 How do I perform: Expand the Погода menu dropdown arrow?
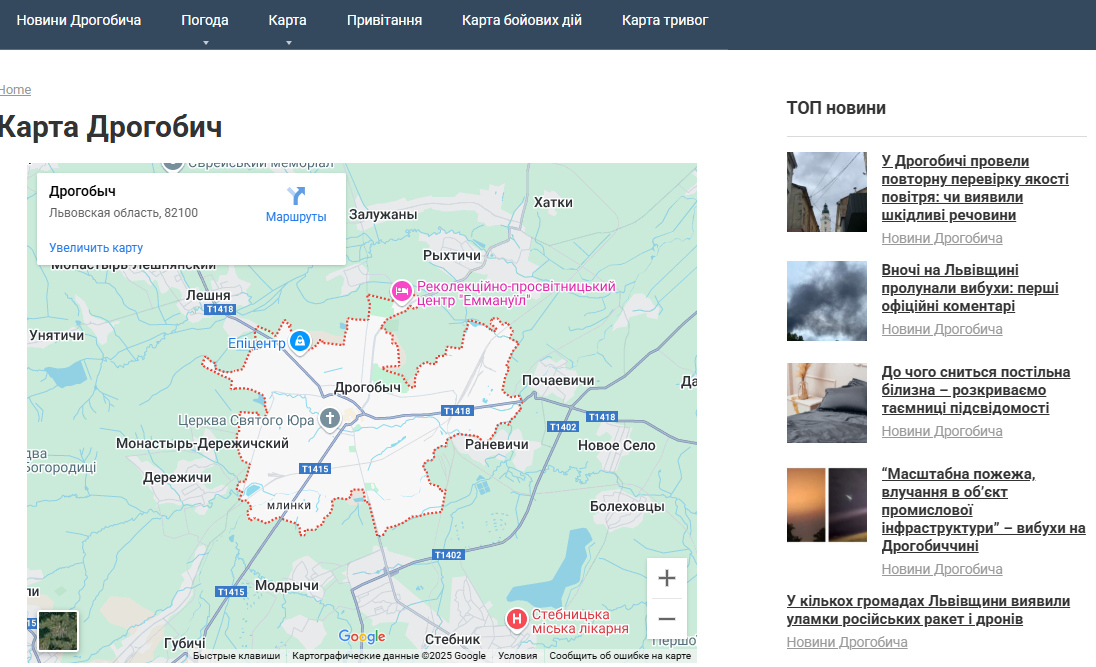206,43
